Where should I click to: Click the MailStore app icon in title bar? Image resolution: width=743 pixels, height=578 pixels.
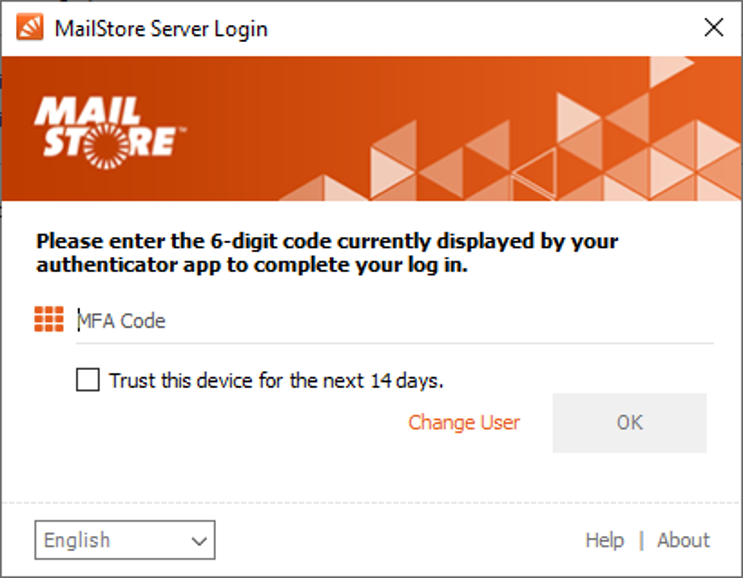pos(30,27)
